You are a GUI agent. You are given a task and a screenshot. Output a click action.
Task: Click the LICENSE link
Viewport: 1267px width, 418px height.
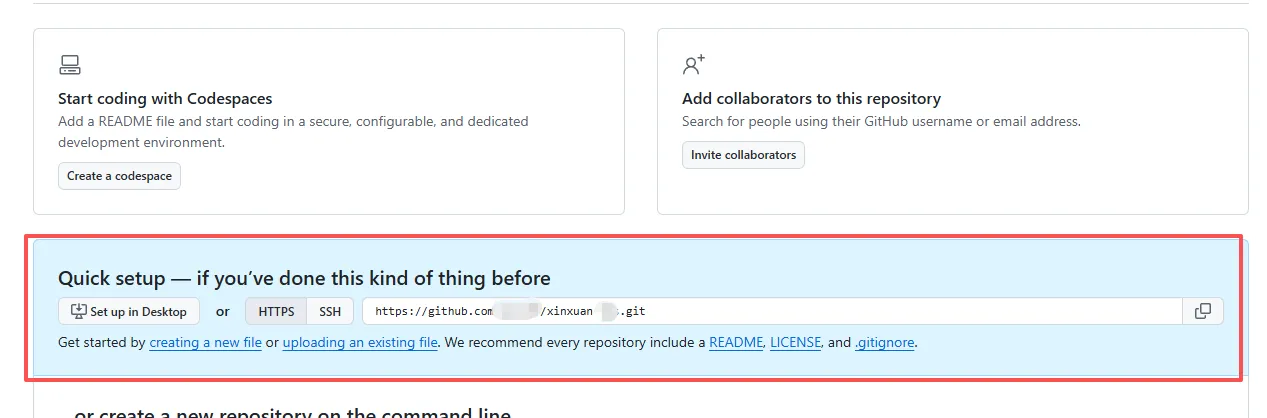(x=795, y=343)
